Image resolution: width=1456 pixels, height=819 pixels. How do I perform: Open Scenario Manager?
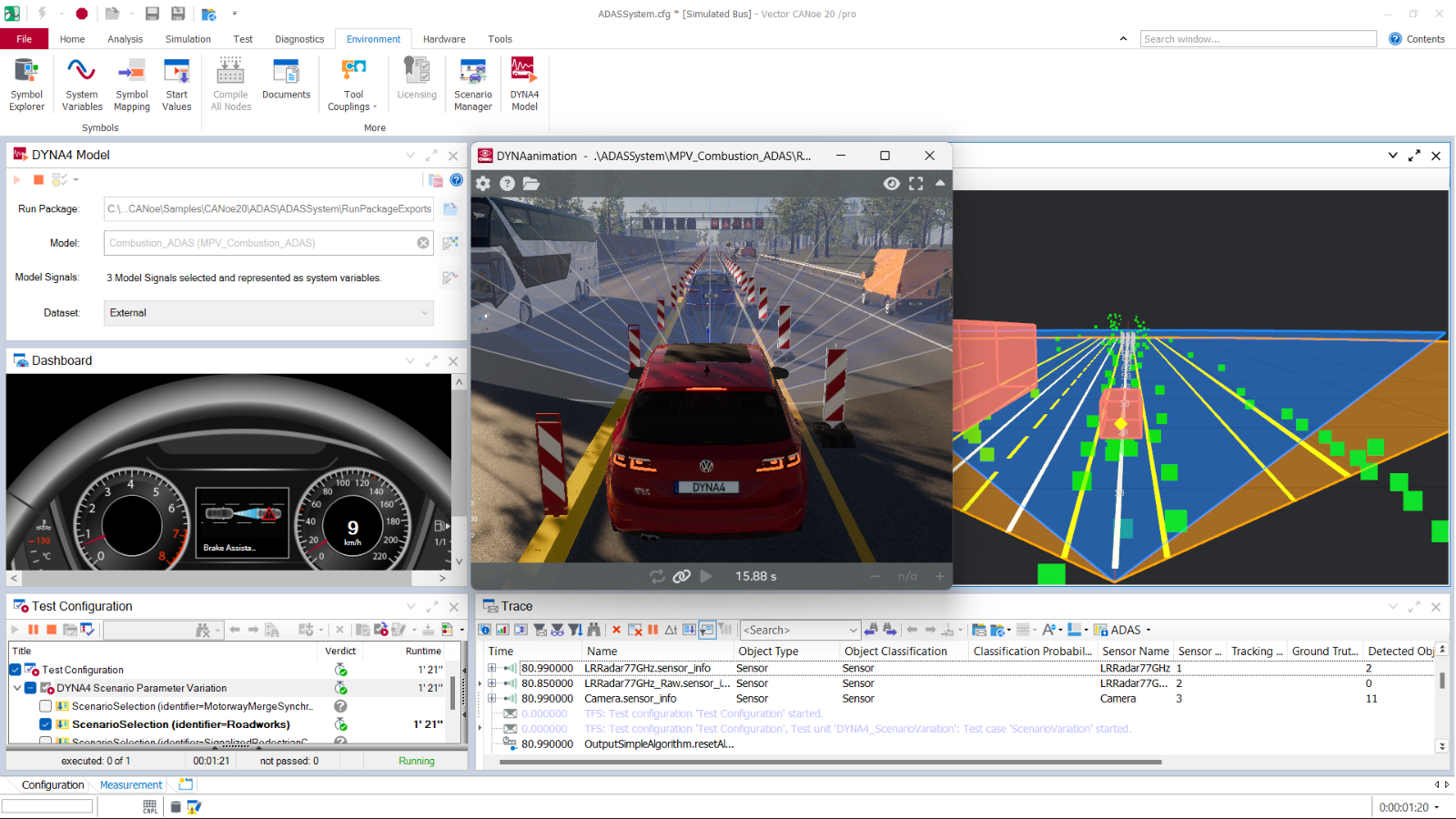(473, 84)
